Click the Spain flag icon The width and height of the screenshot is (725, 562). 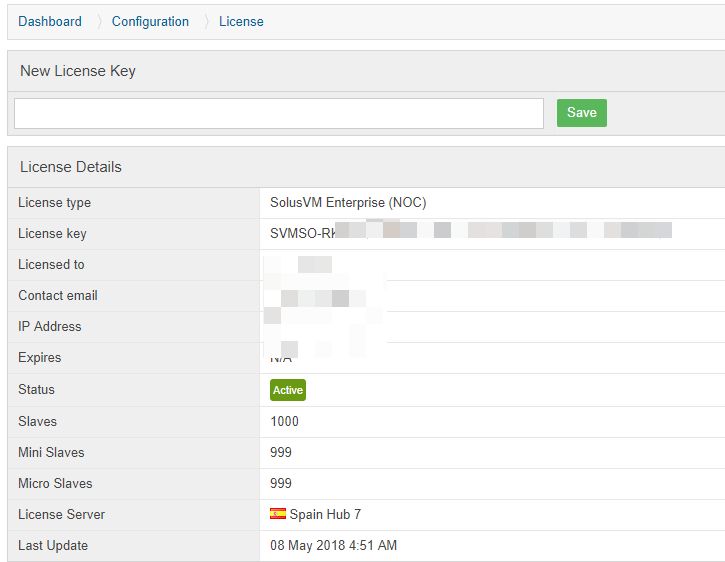tap(278, 513)
